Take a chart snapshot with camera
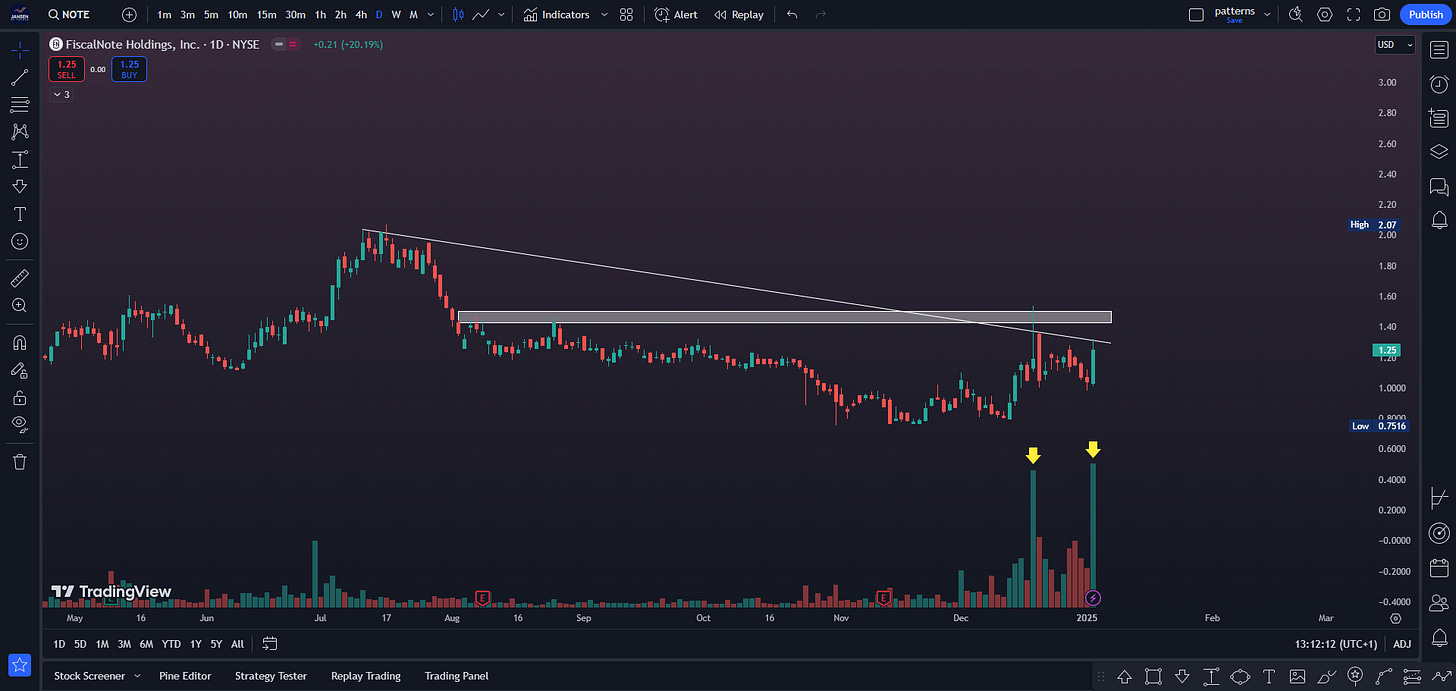The height and width of the screenshot is (691, 1456). pos(1382,15)
